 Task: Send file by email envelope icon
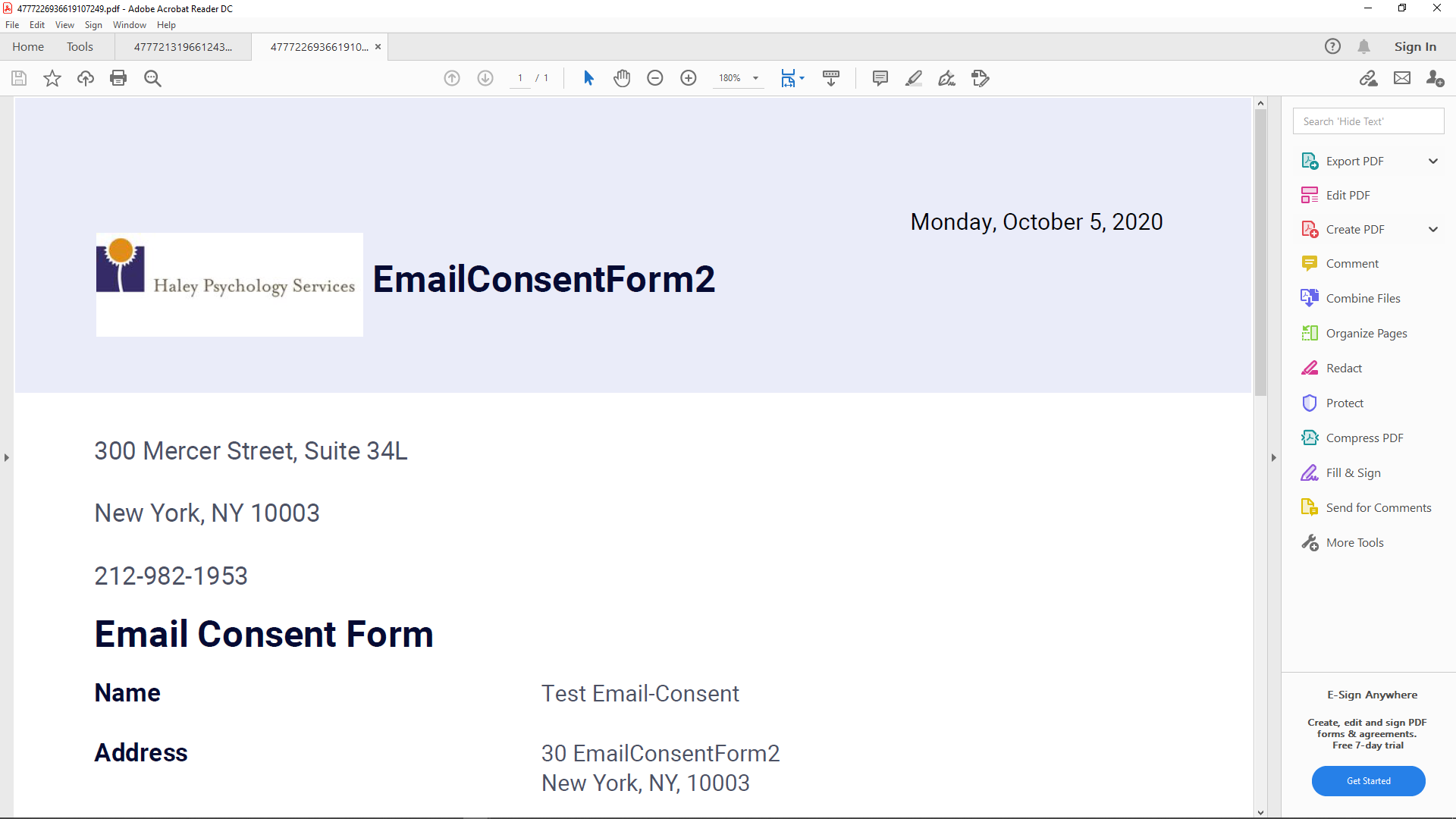coord(1402,78)
